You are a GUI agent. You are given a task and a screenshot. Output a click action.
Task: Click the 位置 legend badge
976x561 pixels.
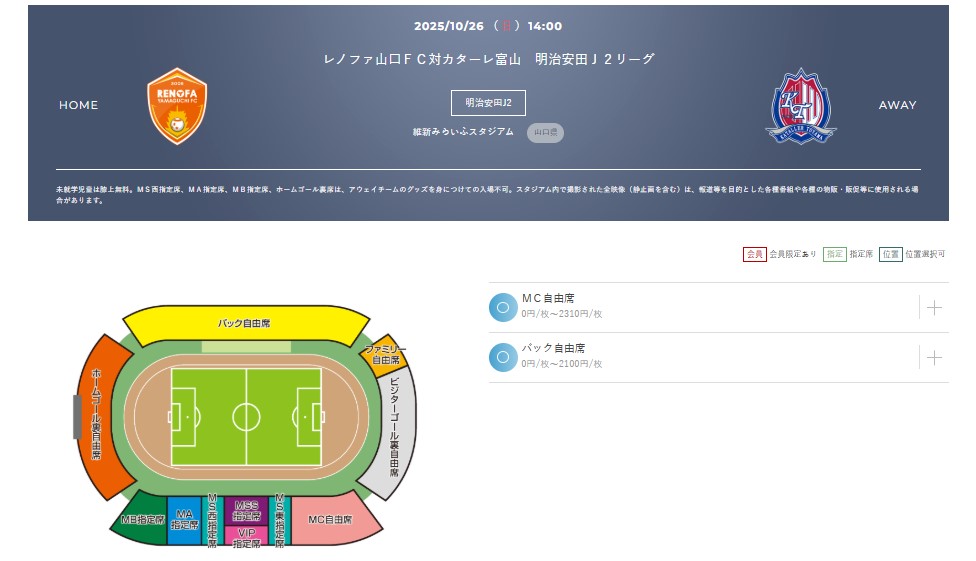pyautogui.click(x=890, y=254)
